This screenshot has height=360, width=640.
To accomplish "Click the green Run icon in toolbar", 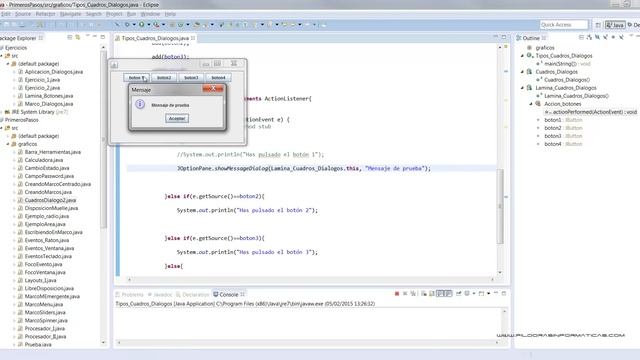I will [142, 24].
